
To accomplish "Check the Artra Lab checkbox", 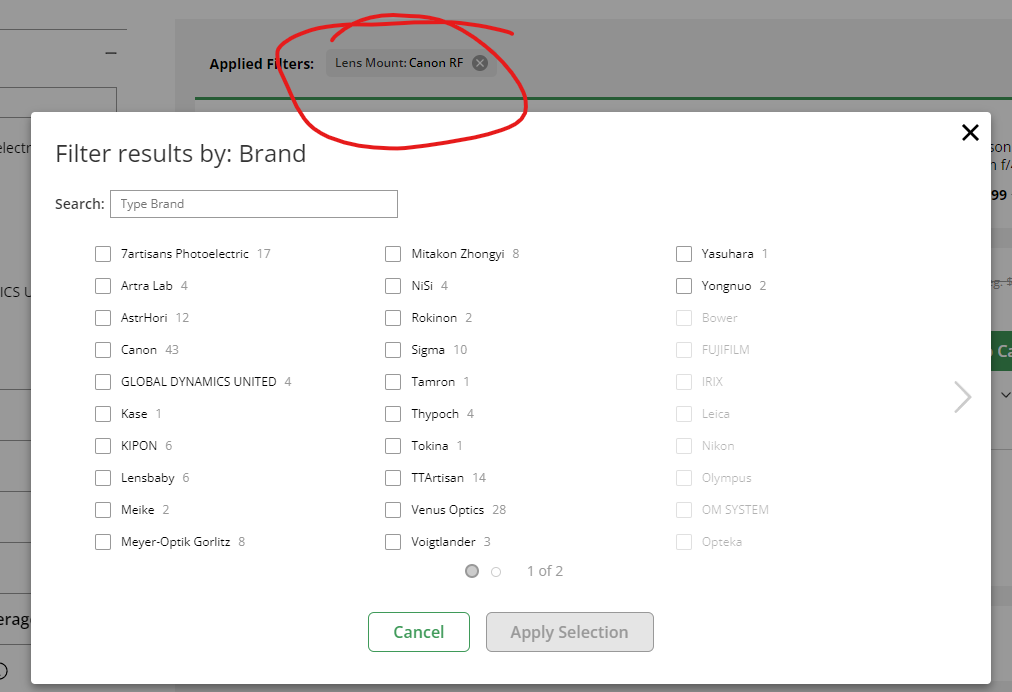I will click(x=103, y=285).
